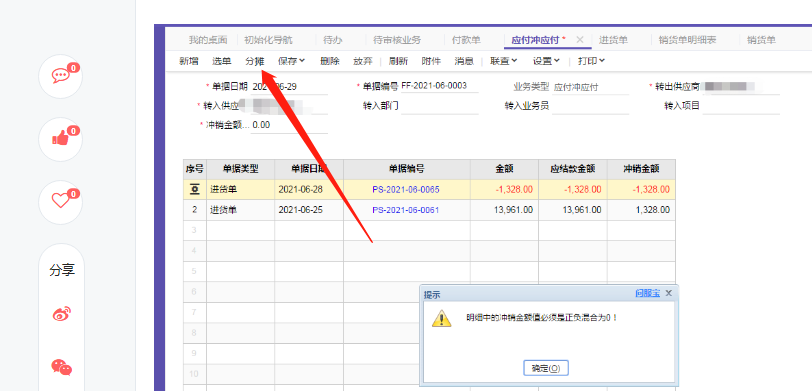Open the 问服宝 link in the dialog
Image resolution: width=812 pixels, height=391 pixels.
(x=647, y=293)
